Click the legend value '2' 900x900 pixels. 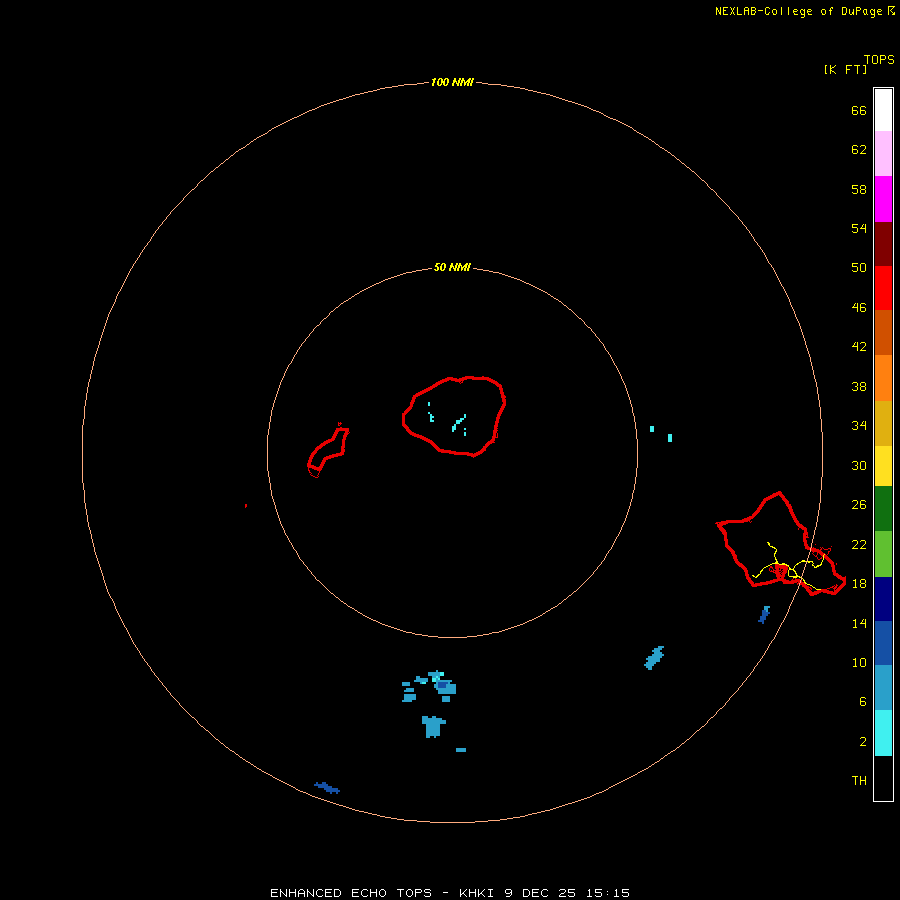click(862, 741)
